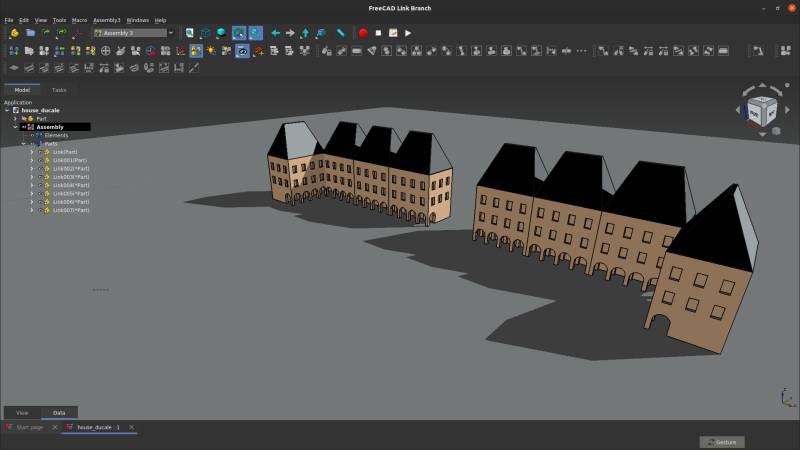This screenshot has height=450, width=800.
Task: Click the Gesture navigation style button
Action: (721, 442)
